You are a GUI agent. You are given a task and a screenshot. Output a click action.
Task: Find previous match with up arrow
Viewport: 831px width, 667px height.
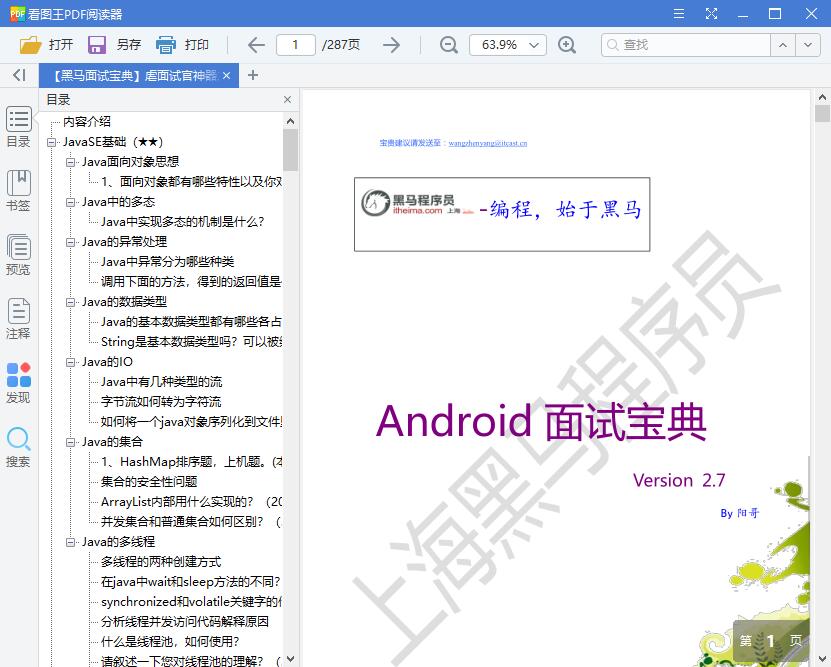(783, 45)
